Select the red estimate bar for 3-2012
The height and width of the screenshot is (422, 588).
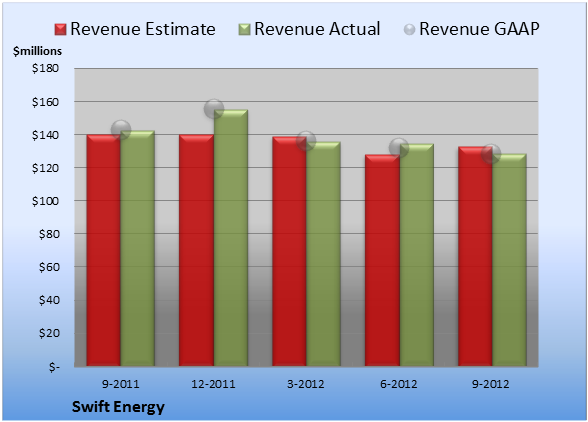click(x=289, y=251)
